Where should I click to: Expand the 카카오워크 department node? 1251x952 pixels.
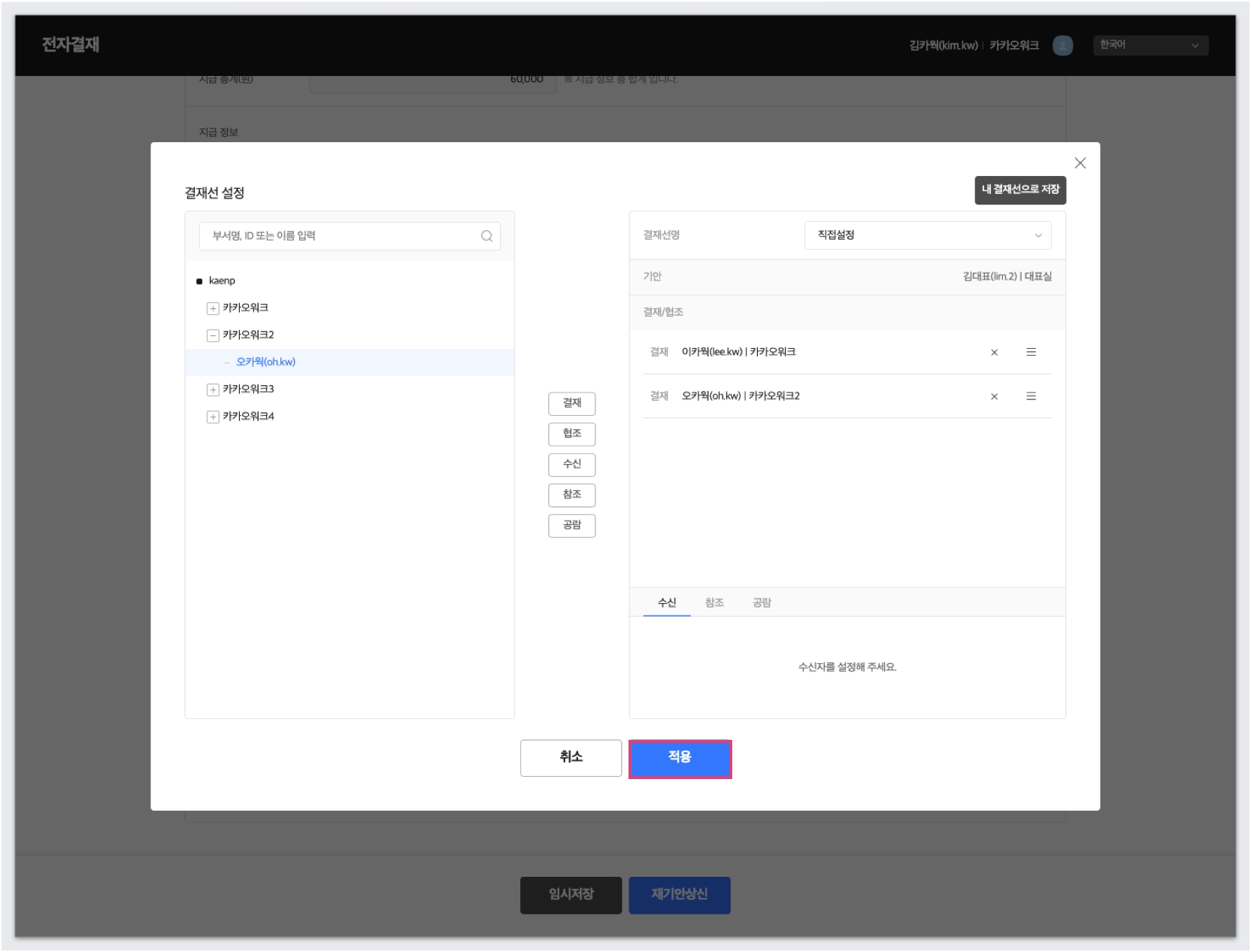pyautogui.click(x=213, y=308)
